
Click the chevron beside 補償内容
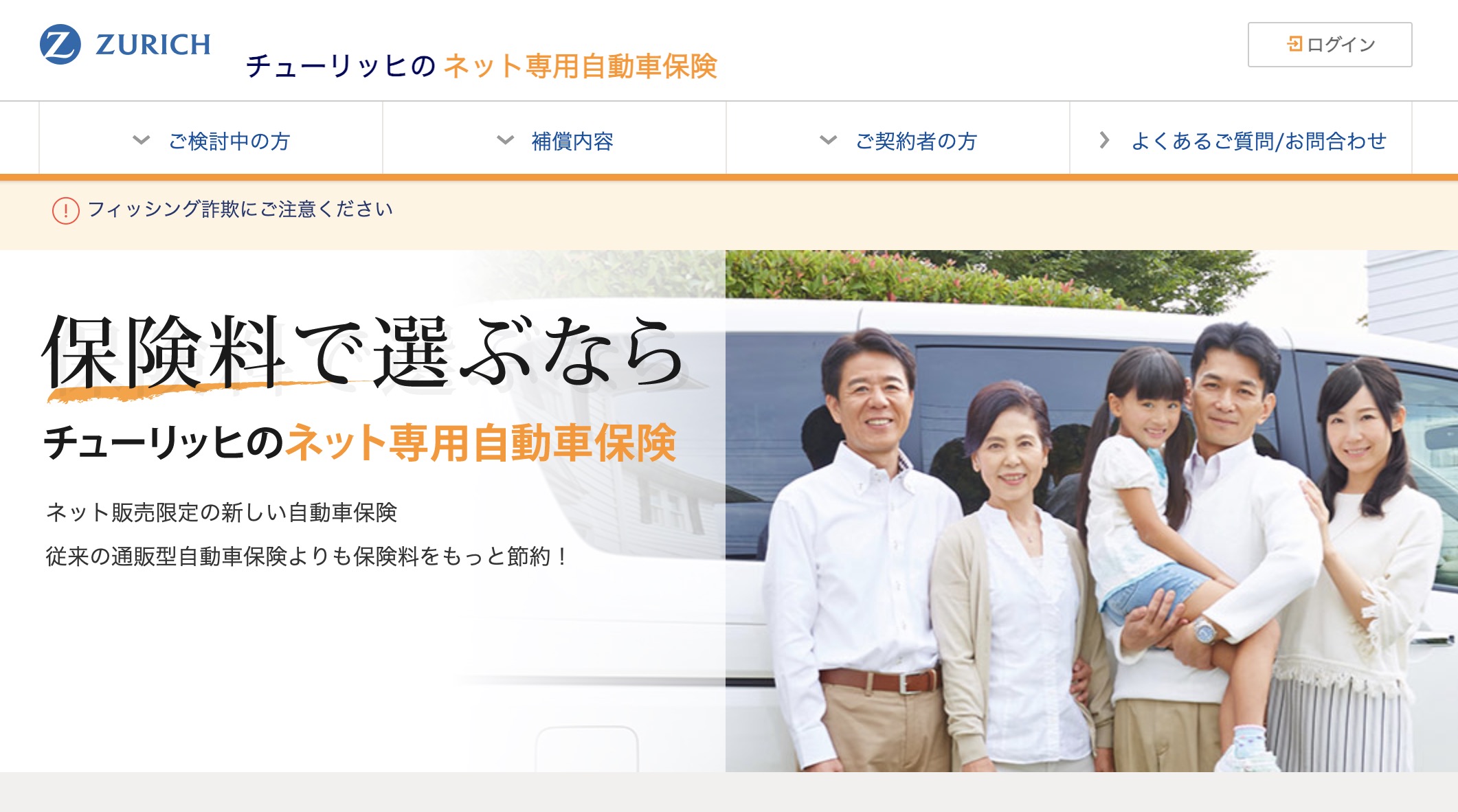click(506, 140)
